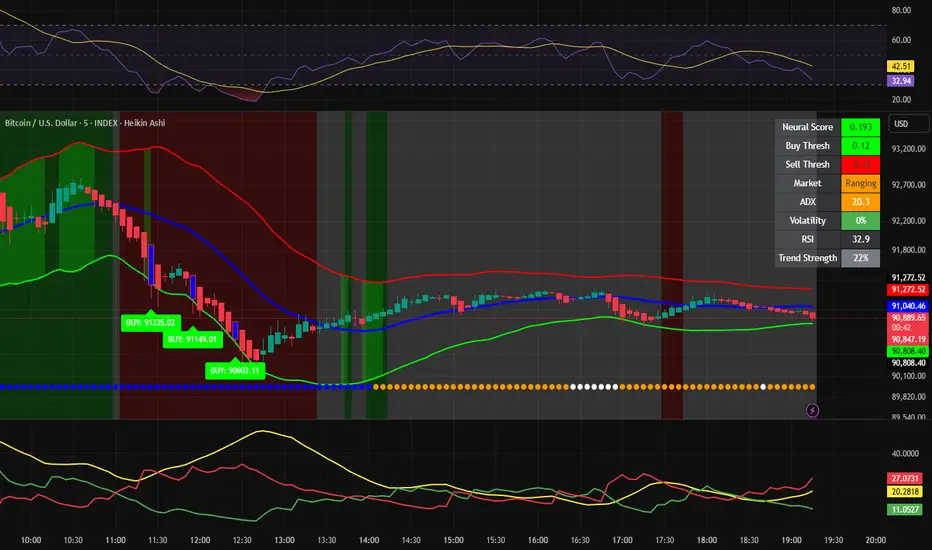Click the red 27.0731 indicator tag
This screenshot has width=932, height=550.
tap(905, 478)
